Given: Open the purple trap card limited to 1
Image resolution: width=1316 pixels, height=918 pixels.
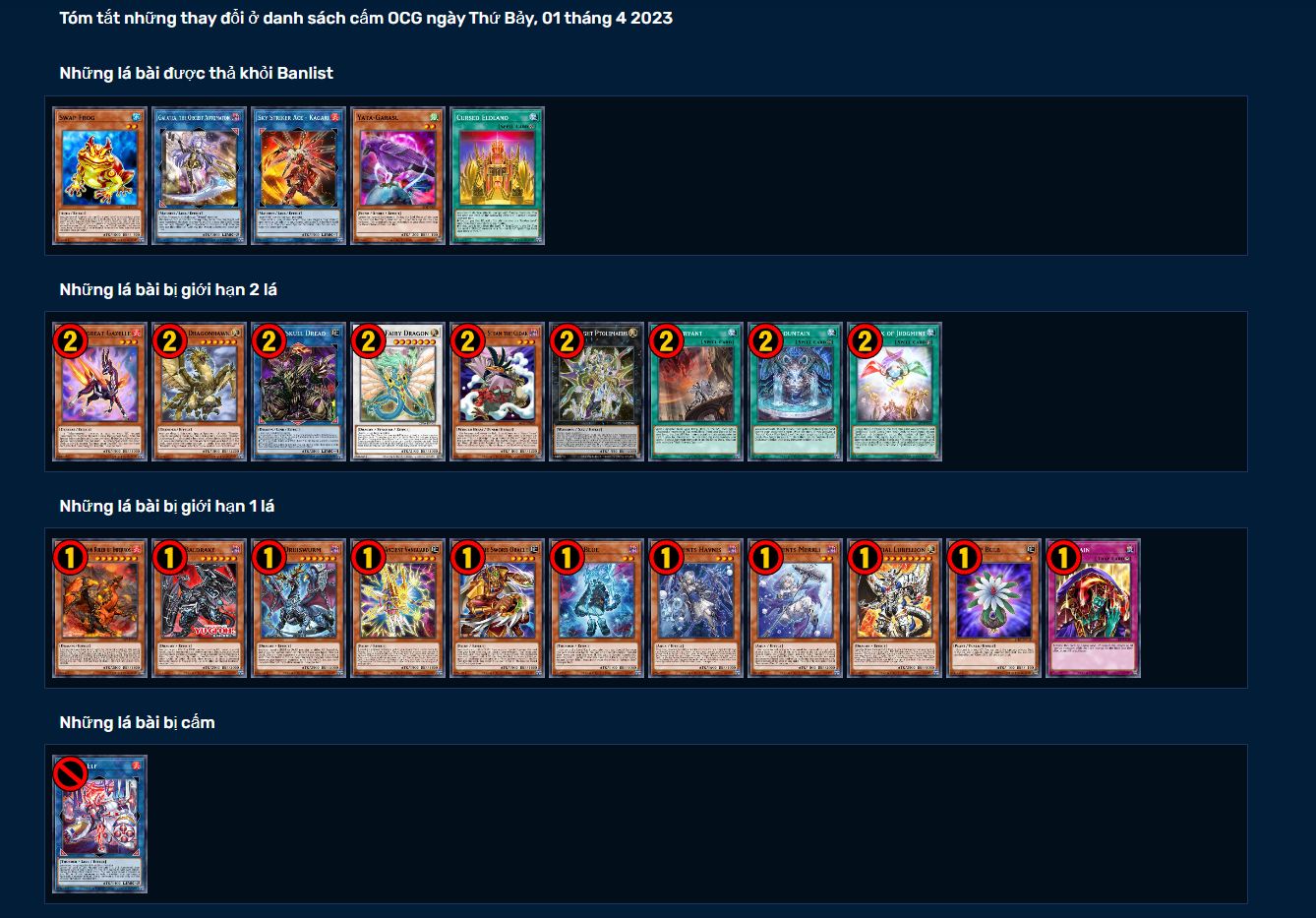Looking at the screenshot, I should click(1093, 608).
